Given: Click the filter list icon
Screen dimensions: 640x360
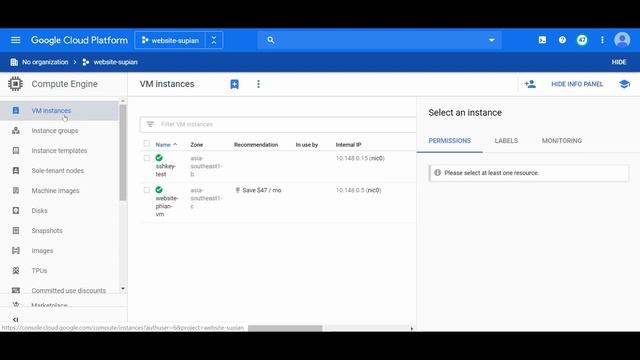Looking at the screenshot, I should [x=150, y=124].
